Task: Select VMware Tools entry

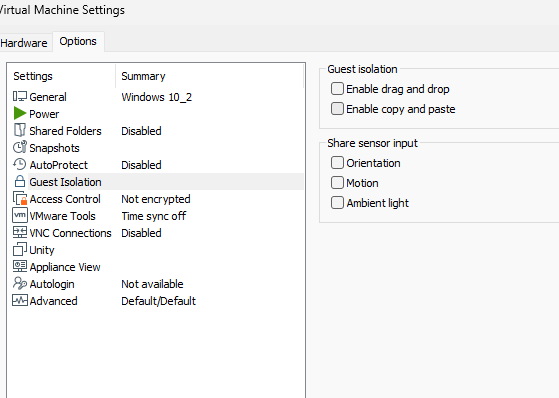Action: 62,216
